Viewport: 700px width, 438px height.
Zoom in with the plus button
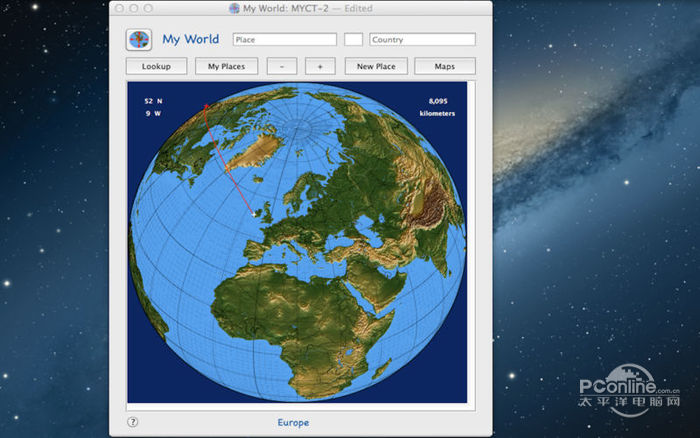point(320,66)
